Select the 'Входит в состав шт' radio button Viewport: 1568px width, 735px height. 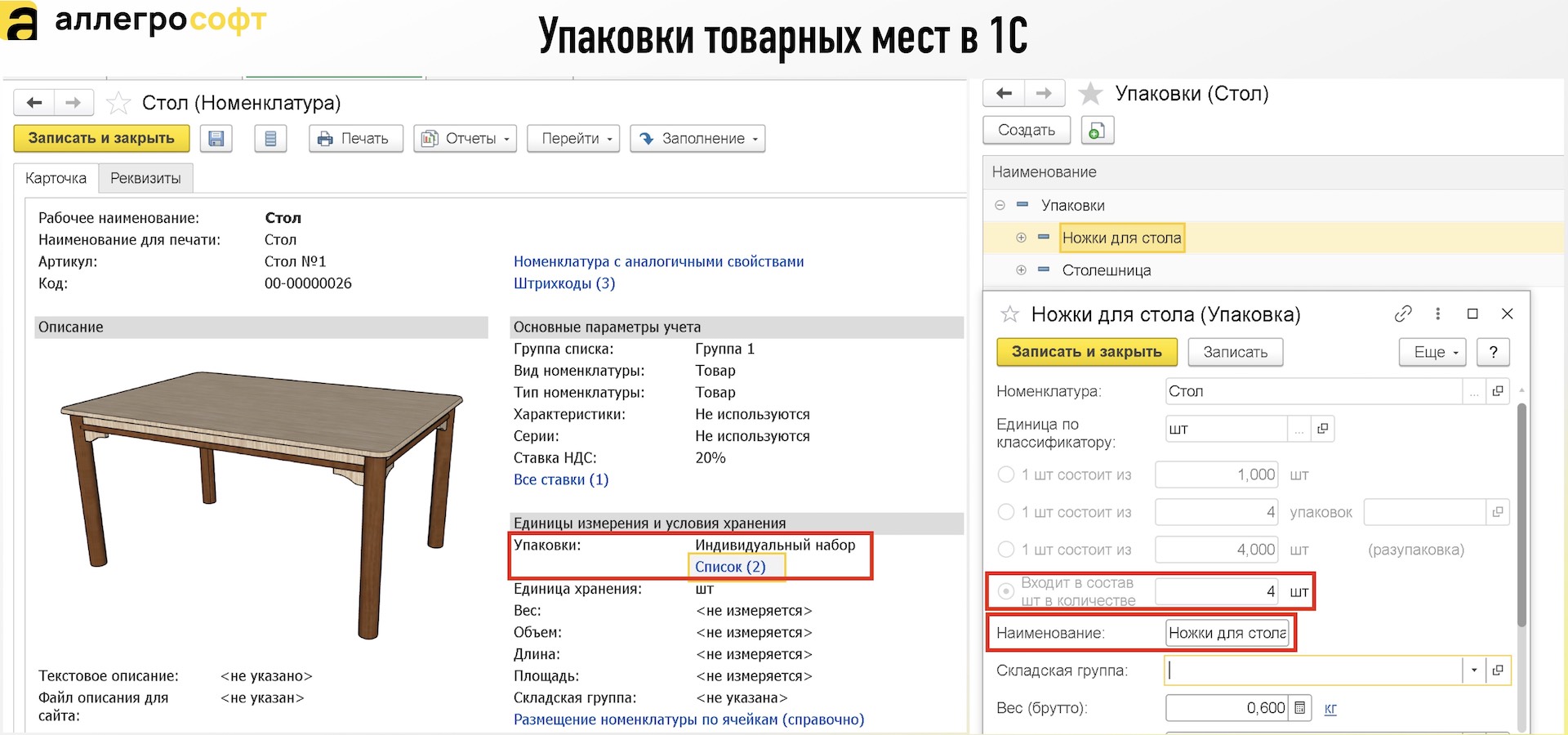click(1006, 591)
